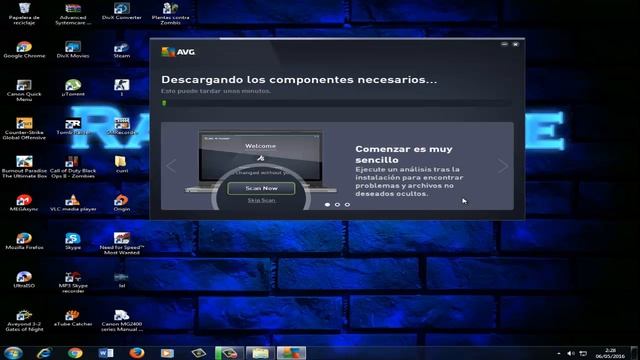Viewport: 640px width, 360px height.
Task: Click the UltraISO desktop icon
Action: 24,279
